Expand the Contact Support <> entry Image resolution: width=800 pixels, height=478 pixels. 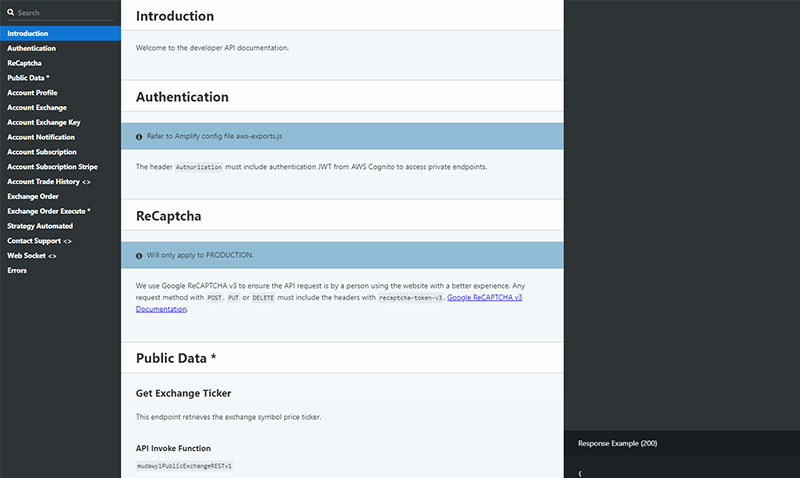coord(39,241)
